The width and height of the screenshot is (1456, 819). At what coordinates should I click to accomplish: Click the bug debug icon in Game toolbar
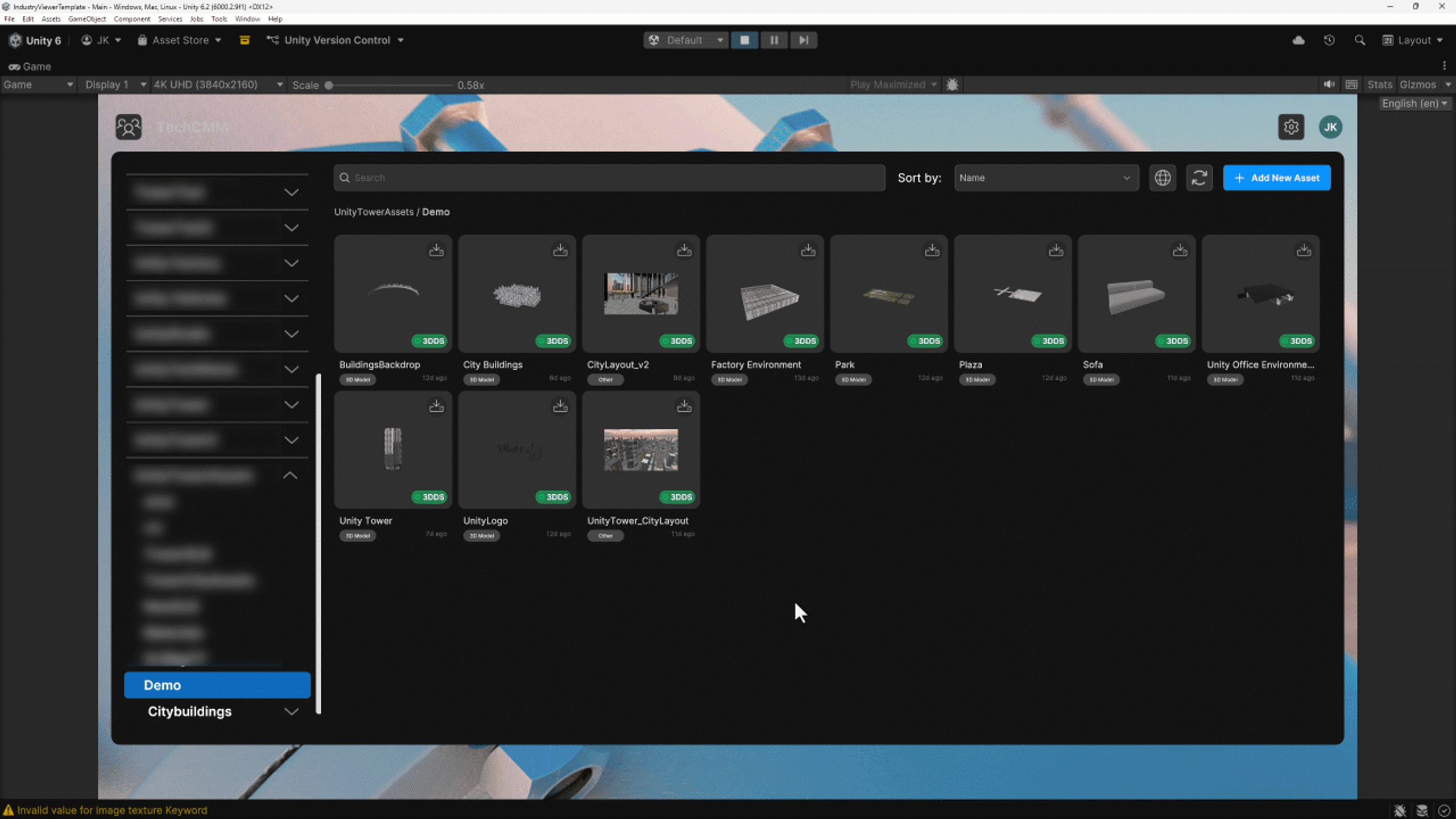pyautogui.click(x=953, y=85)
